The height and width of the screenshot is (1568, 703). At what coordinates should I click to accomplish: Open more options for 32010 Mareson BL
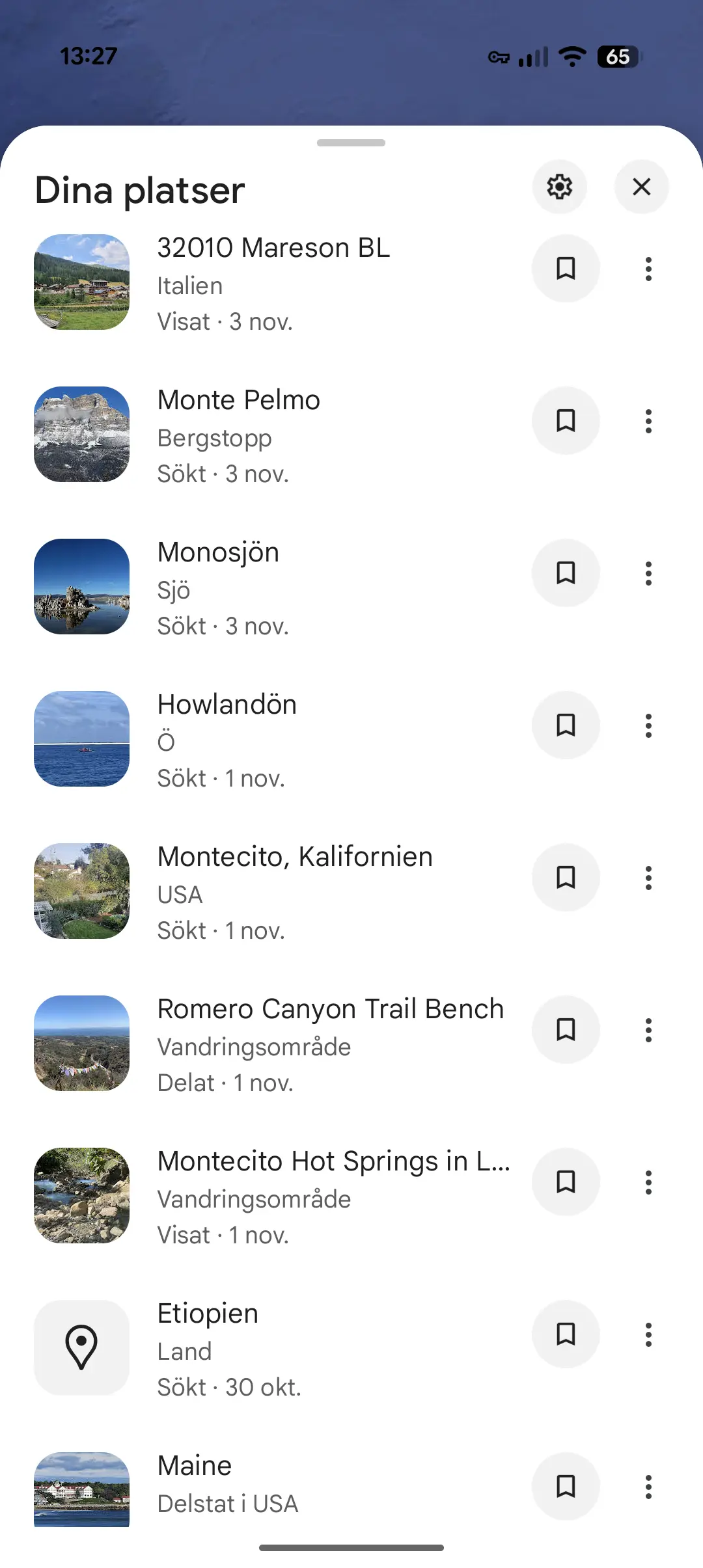648,269
